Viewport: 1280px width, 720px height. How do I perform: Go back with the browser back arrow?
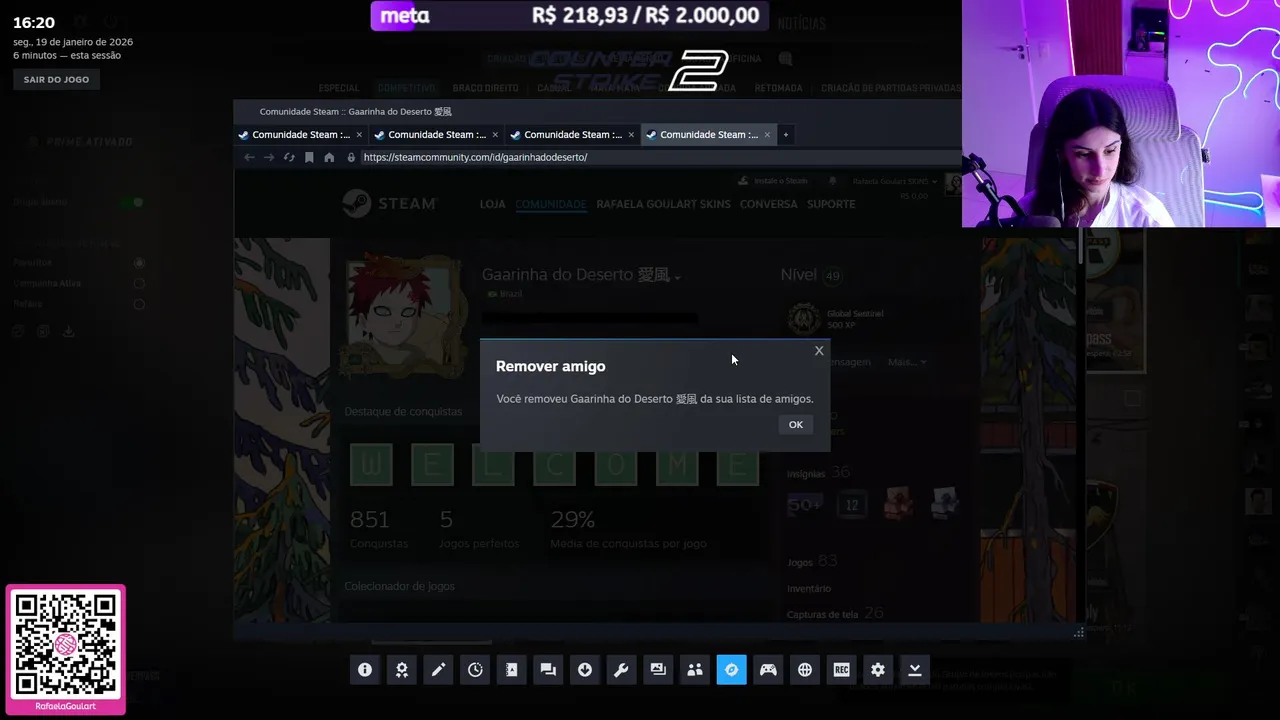(x=249, y=157)
